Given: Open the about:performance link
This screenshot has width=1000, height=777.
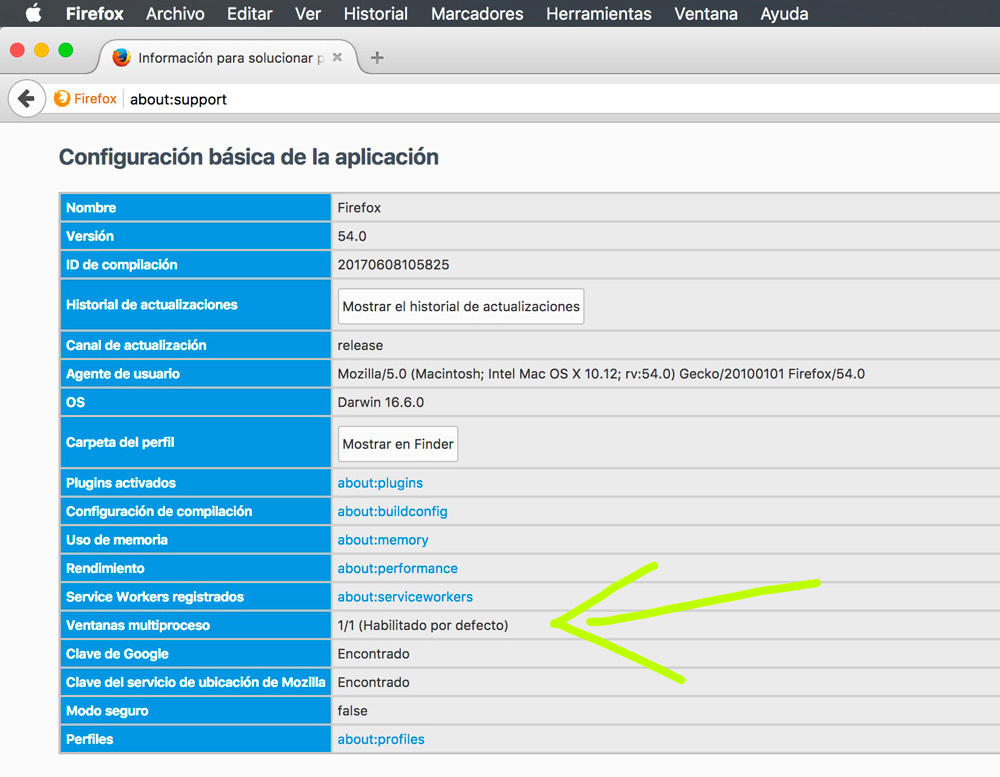Looking at the screenshot, I should click(397, 567).
